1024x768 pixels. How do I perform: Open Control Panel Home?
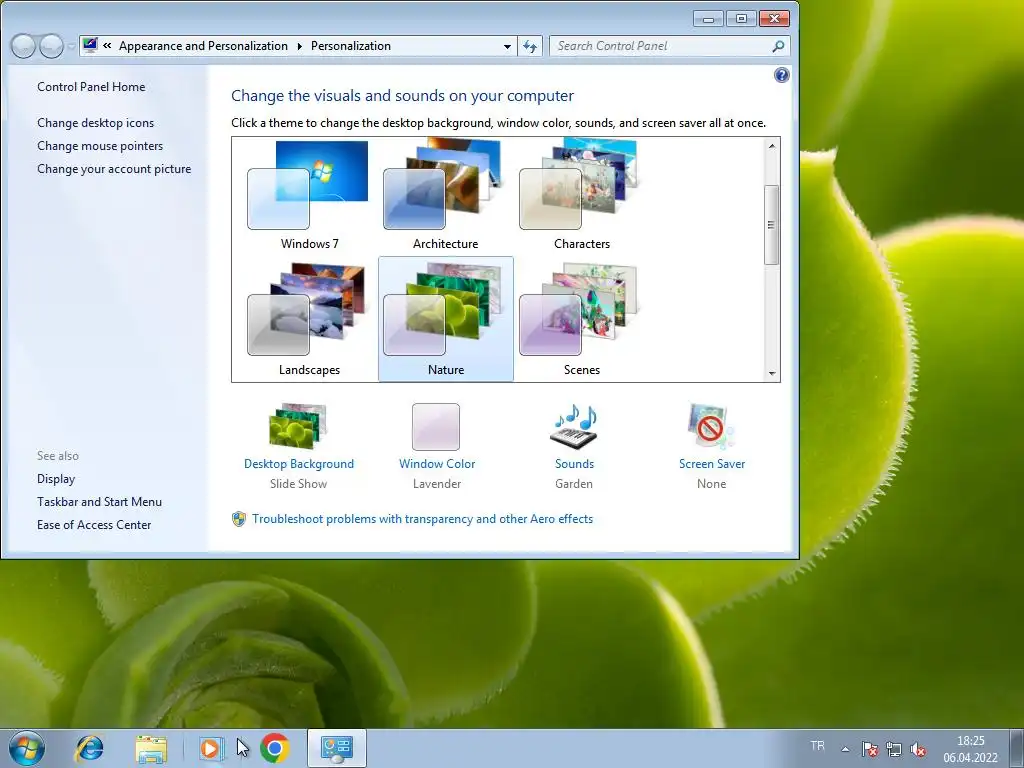click(91, 87)
